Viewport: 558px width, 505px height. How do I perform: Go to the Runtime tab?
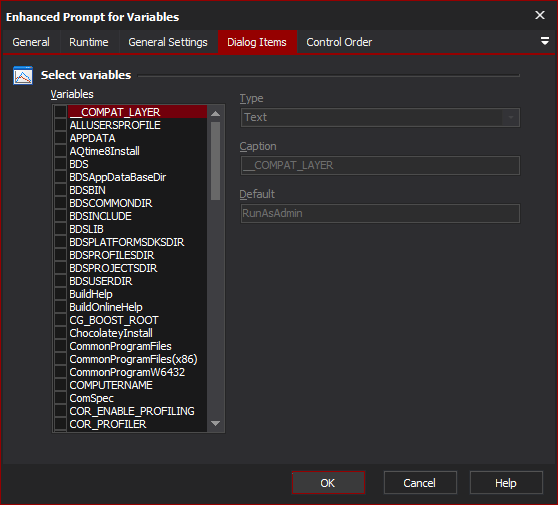(x=89, y=42)
